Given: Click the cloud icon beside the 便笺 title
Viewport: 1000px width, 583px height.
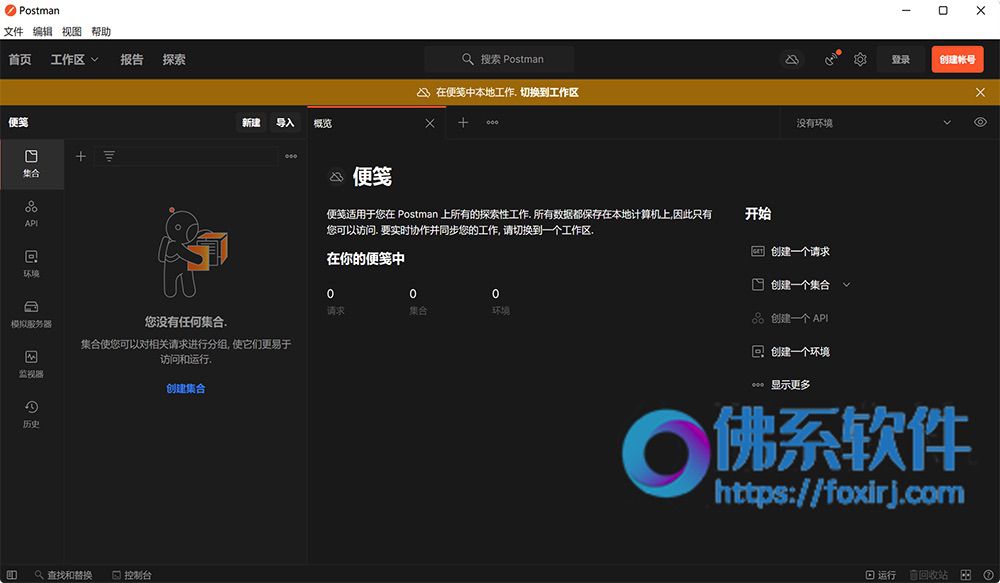Looking at the screenshot, I should point(336,177).
